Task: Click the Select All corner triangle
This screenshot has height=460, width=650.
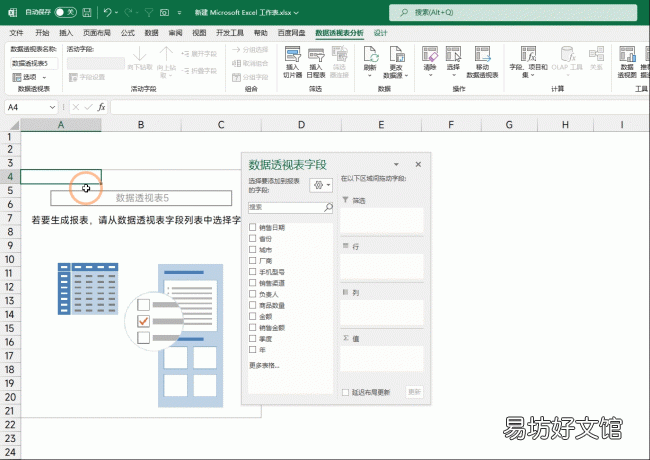Action: (14, 125)
